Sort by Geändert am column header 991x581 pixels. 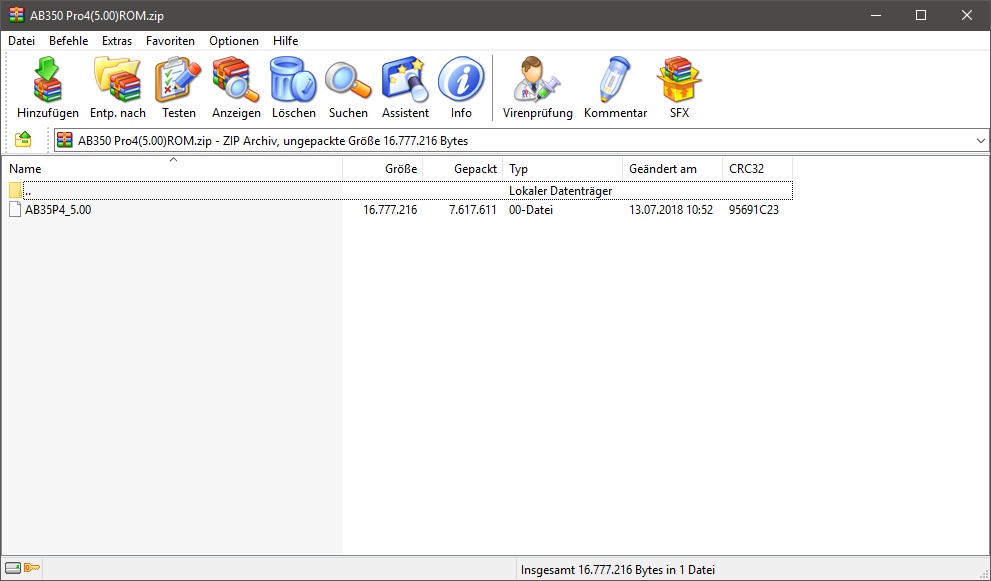(x=672, y=169)
